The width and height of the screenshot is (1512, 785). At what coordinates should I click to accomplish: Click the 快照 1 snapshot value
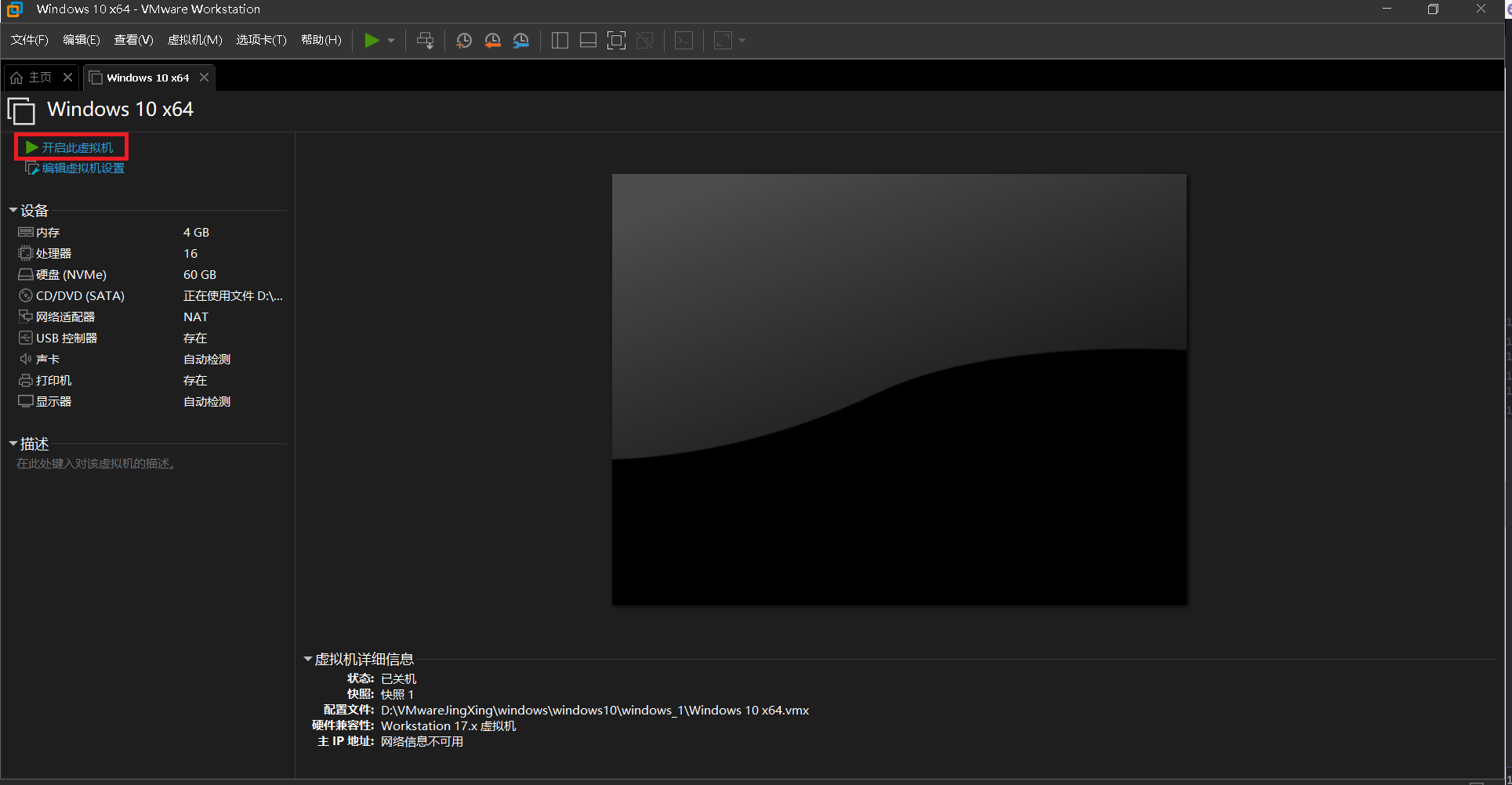point(397,695)
